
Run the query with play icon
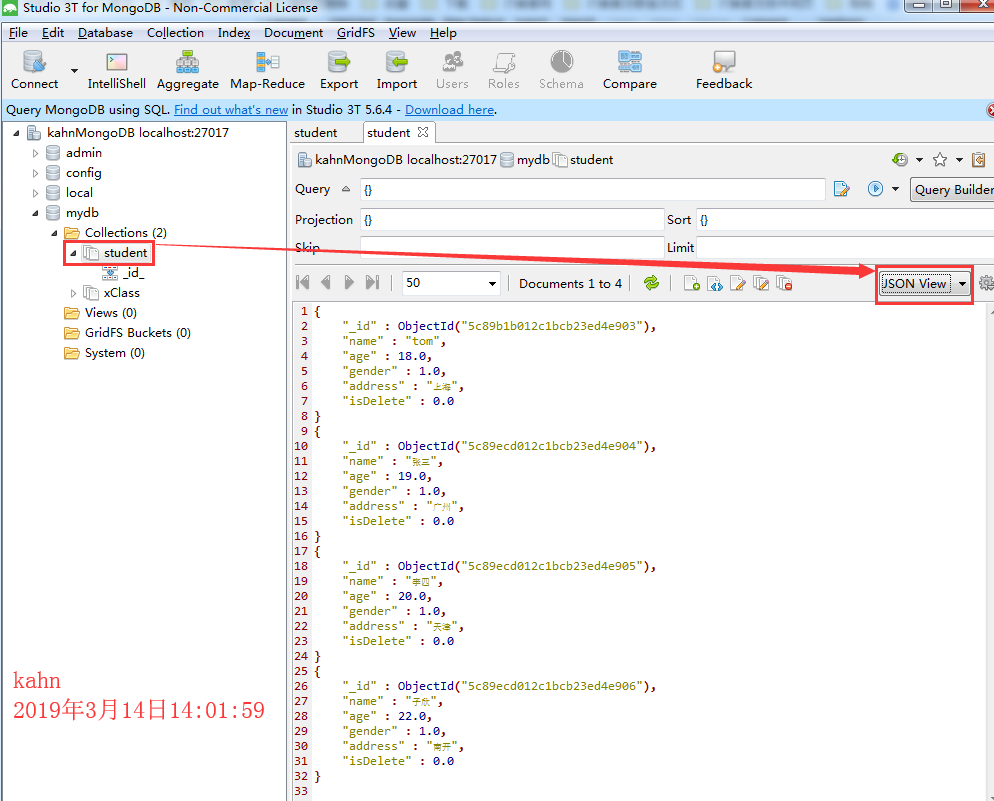pyautogui.click(x=875, y=189)
